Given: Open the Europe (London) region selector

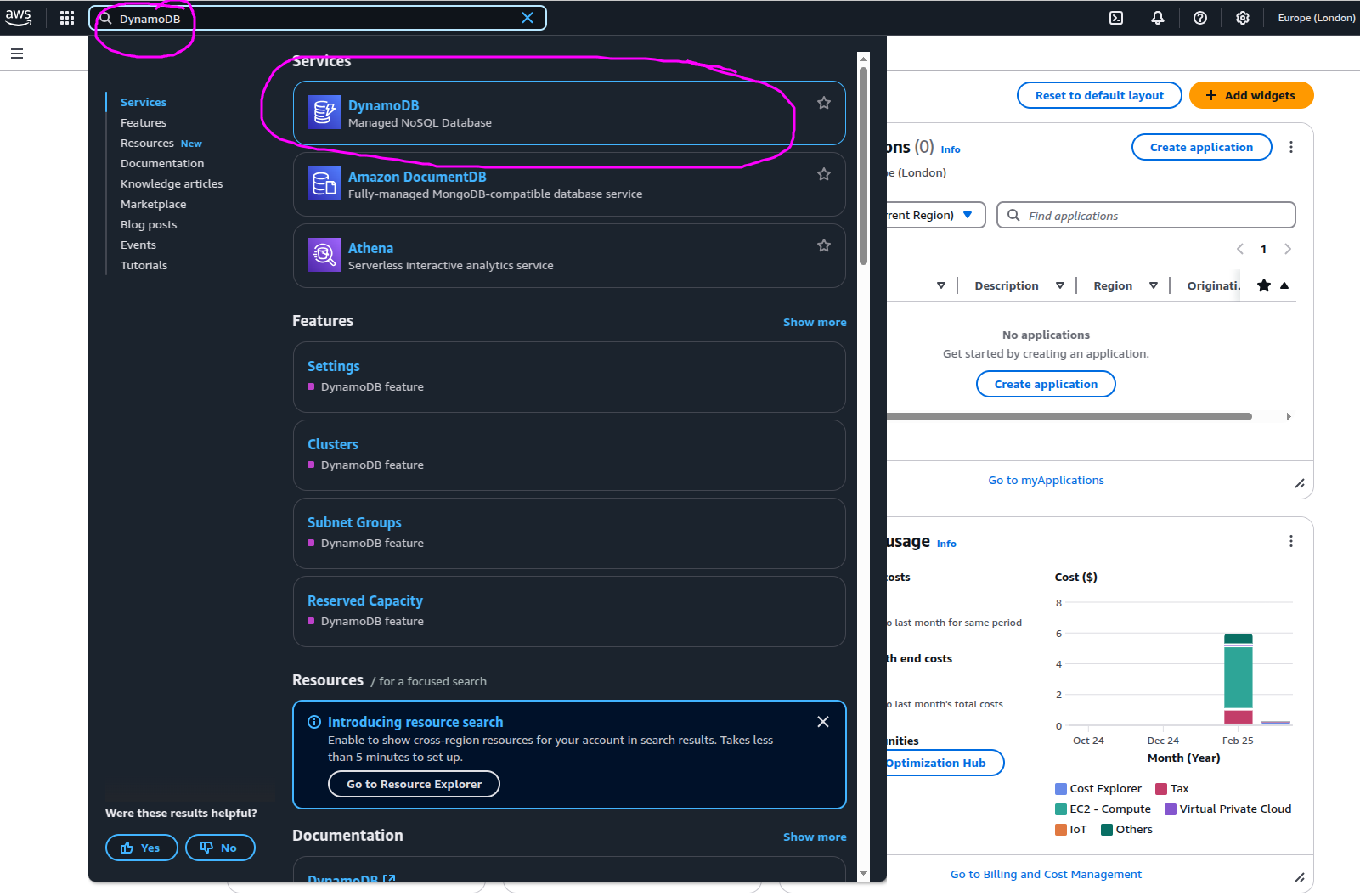Looking at the screenshot, I should point(1316,18).
